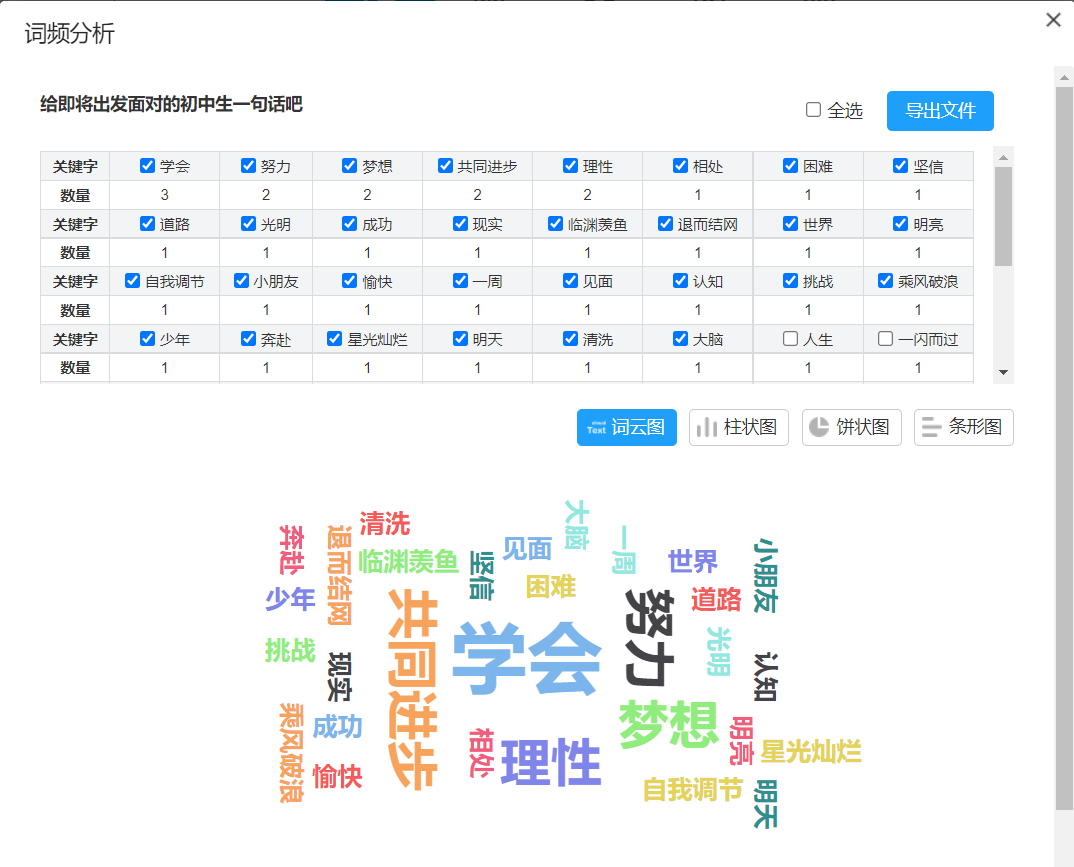The height and width of the screenshot is (867, 1074).
Task: Click the word 梦想 in the word cloud
Action: point(668,723)
